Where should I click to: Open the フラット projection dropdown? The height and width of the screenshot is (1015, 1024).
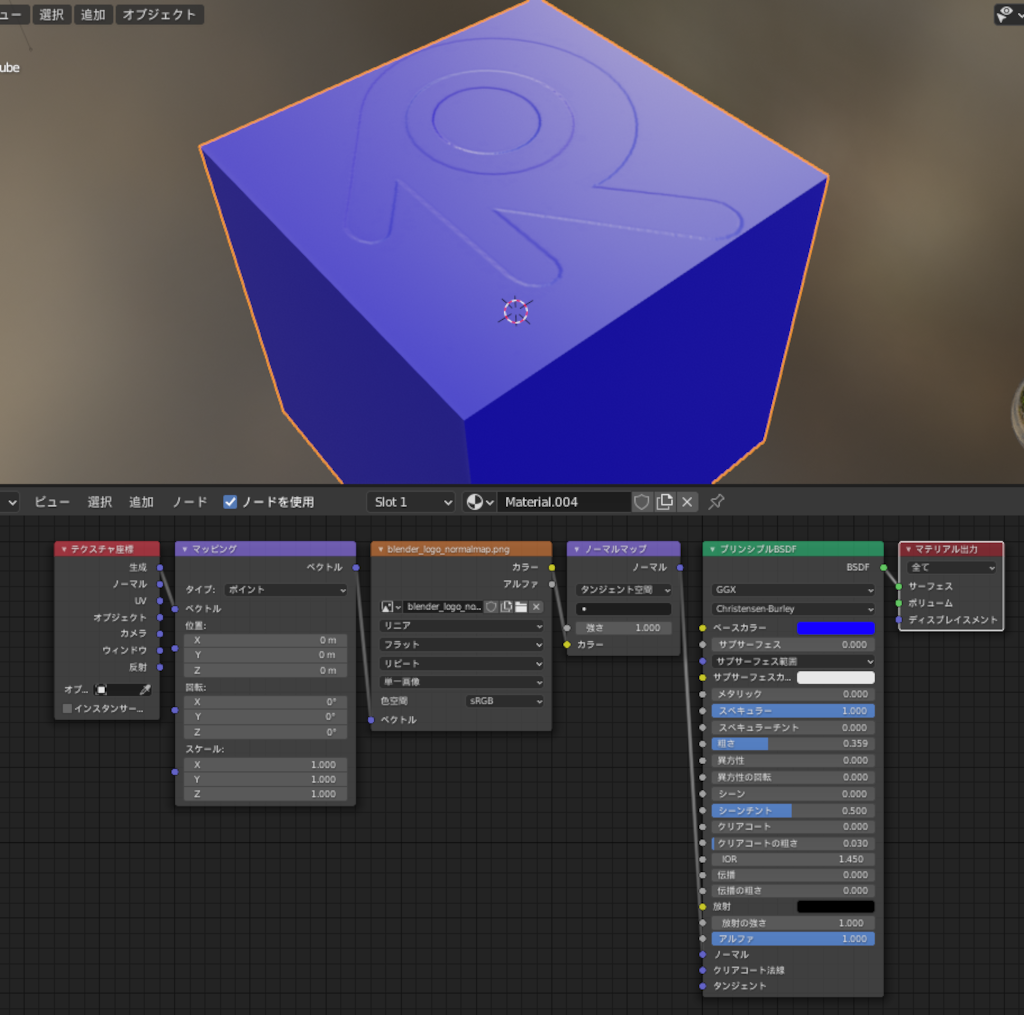click(x=462, y=645)
